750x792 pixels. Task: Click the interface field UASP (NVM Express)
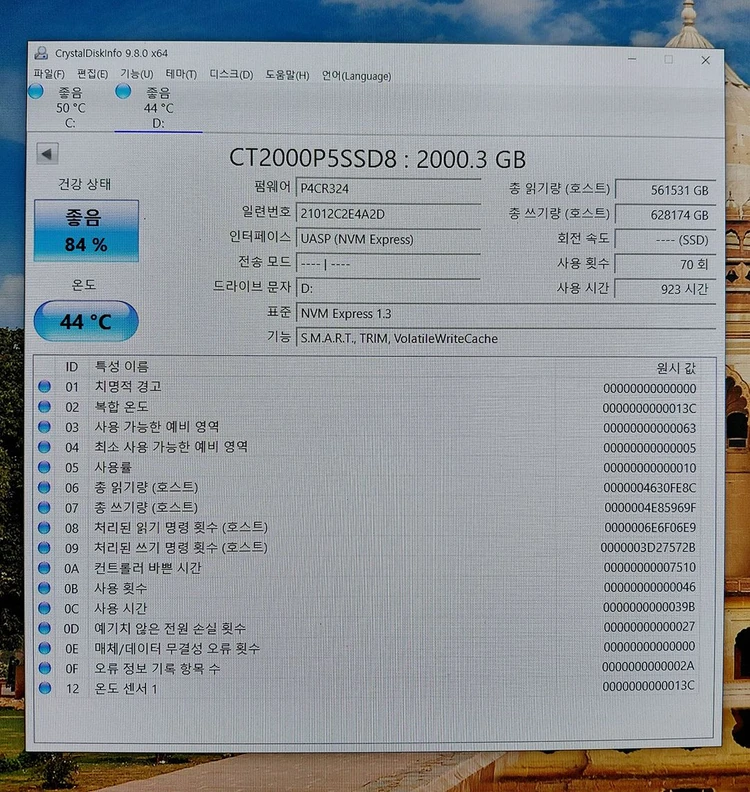tap(388, 239)
